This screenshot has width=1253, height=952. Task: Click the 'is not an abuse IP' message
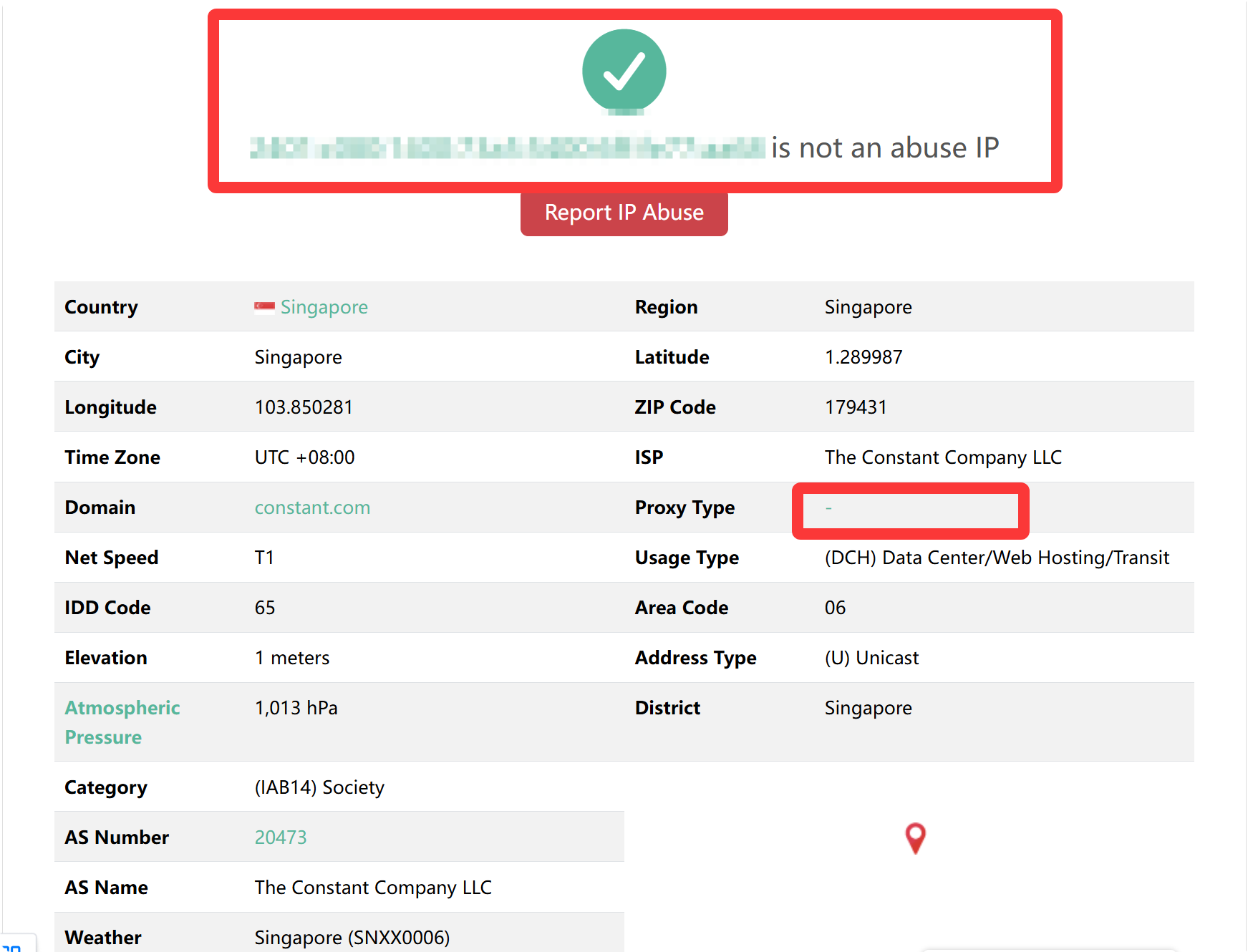(x=884, y=148)
